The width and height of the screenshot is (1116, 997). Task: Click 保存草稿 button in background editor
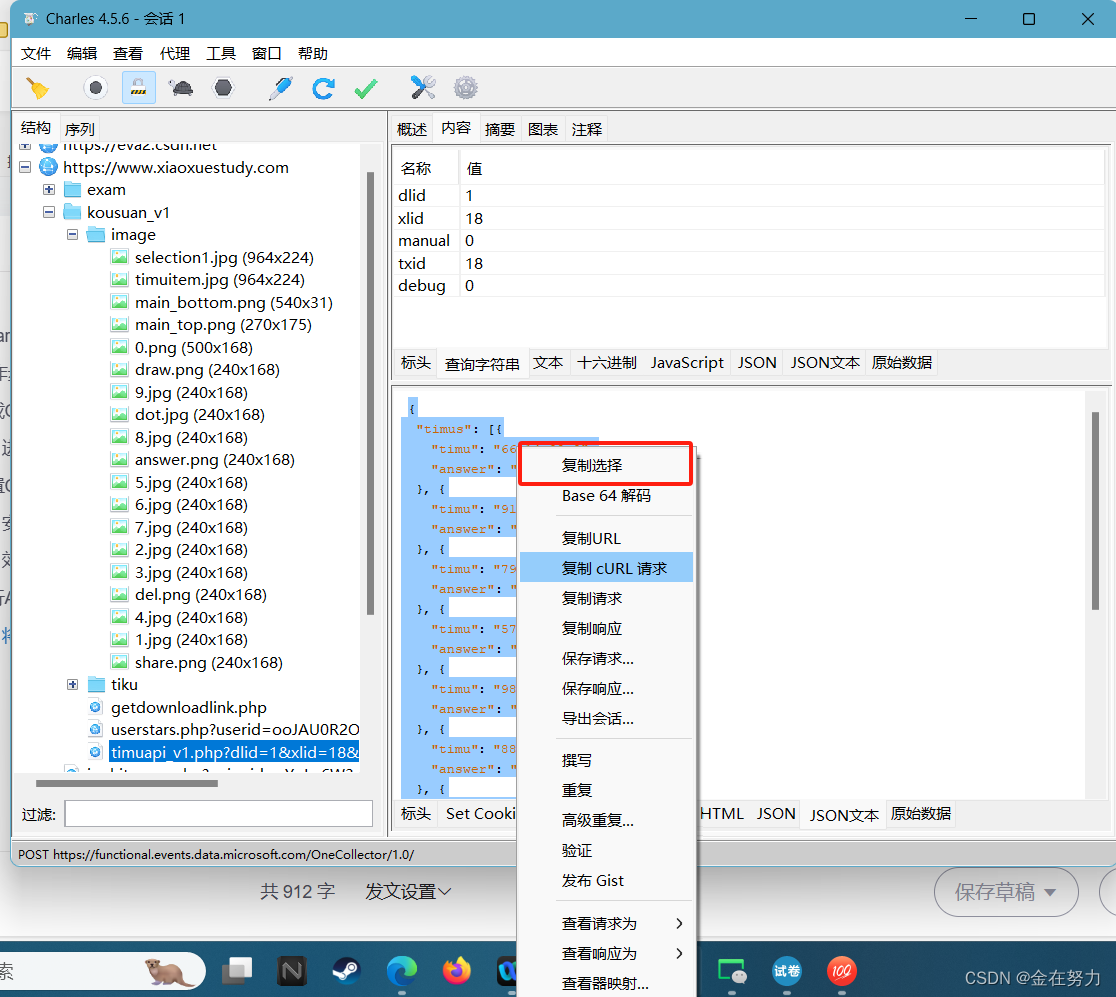(x=1006, y=892)
